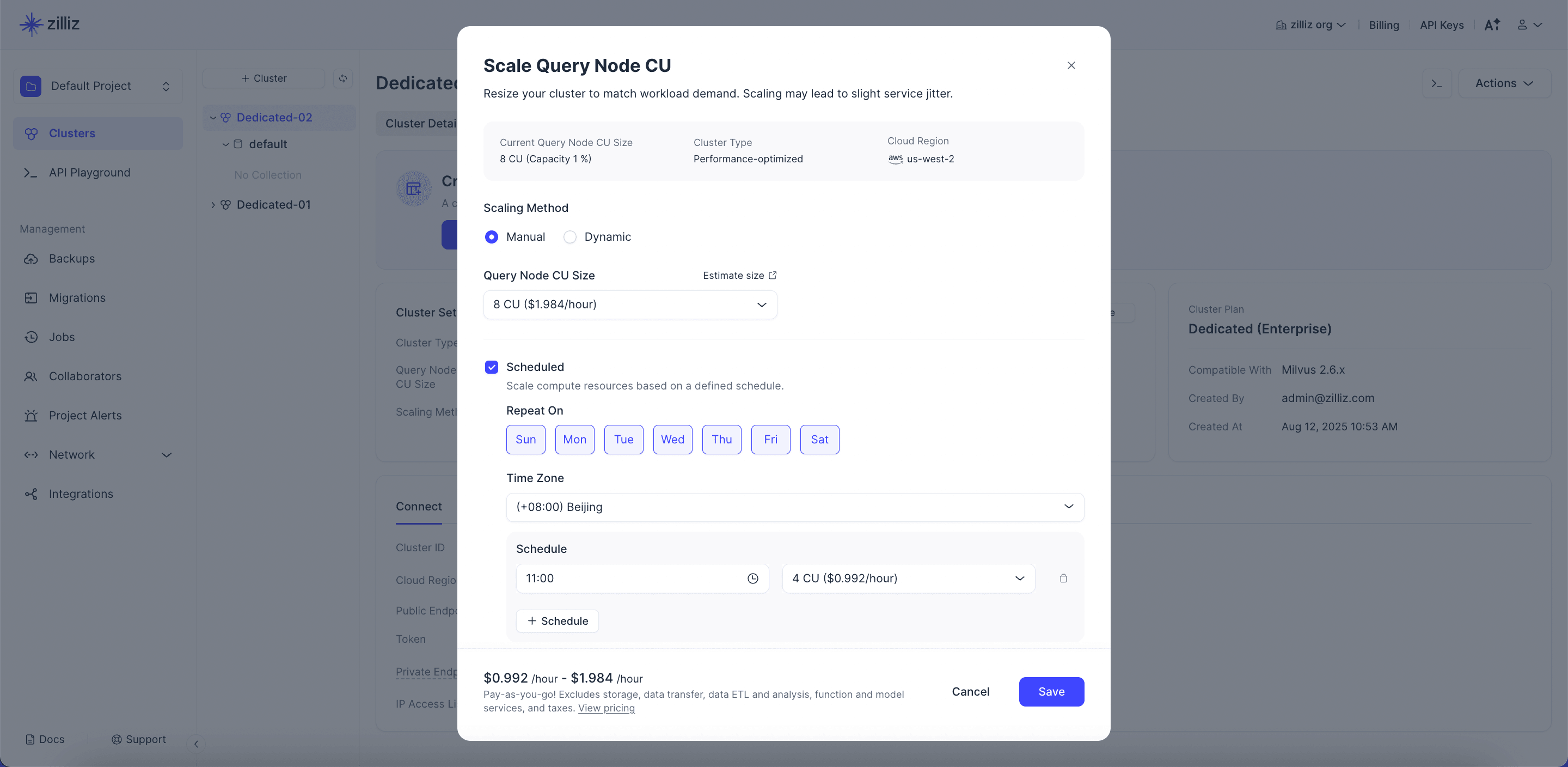This screenshot has height=767, width=1568.
Task: Open API Keys in the top bar
Action: click(1441, 25)
